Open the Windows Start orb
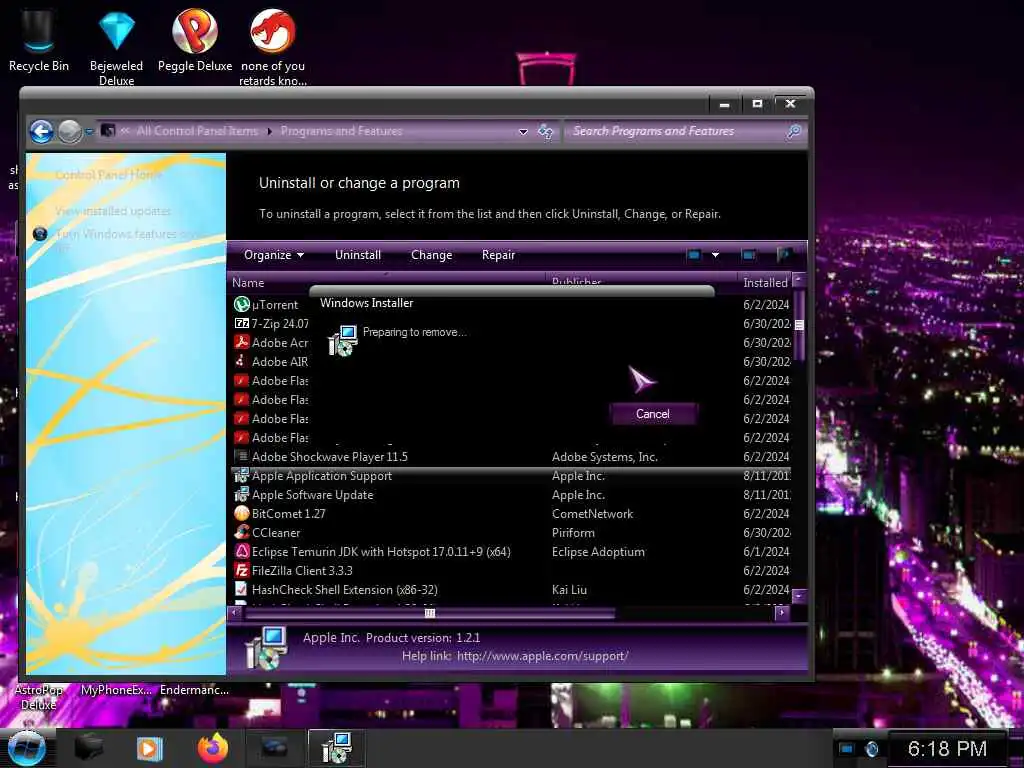 26,748
